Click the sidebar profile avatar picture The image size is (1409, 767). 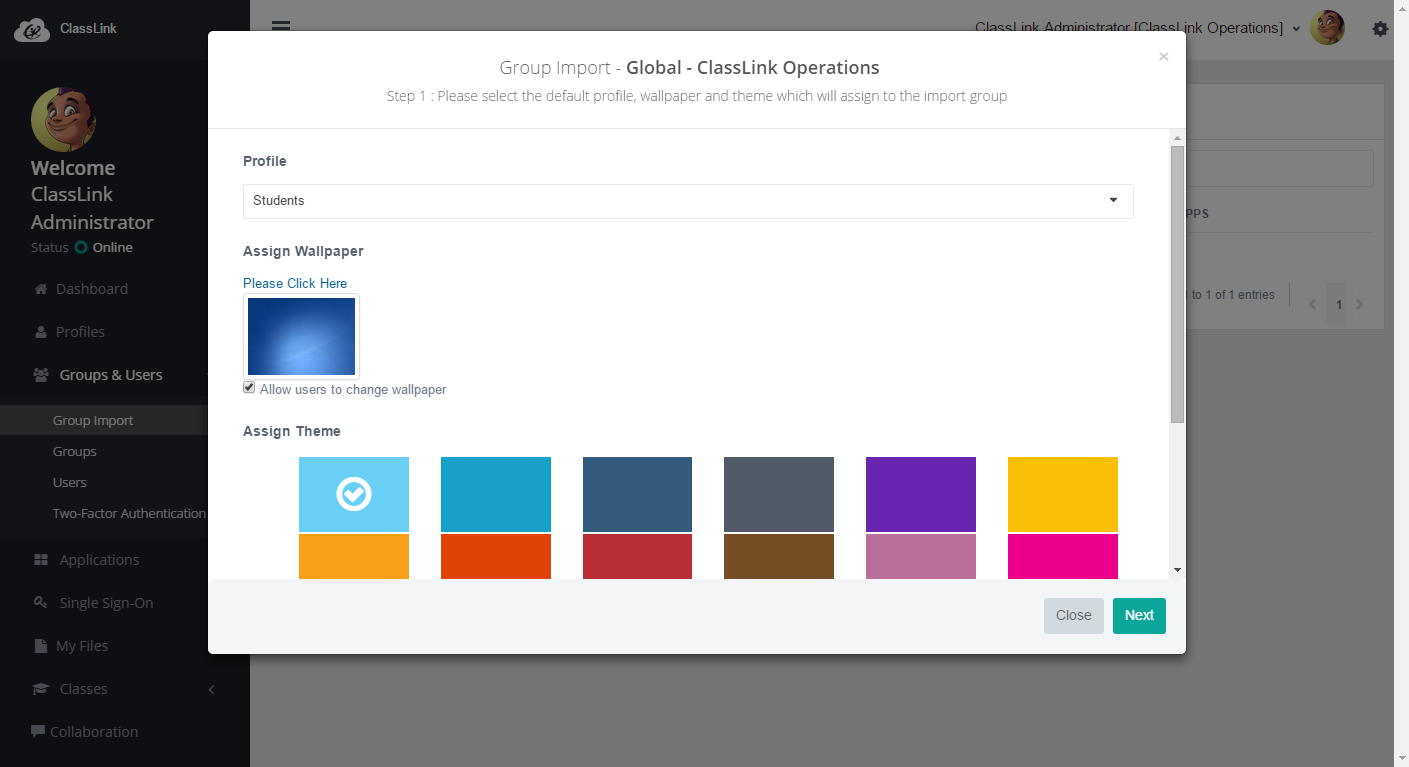click(x=63, y=119)
